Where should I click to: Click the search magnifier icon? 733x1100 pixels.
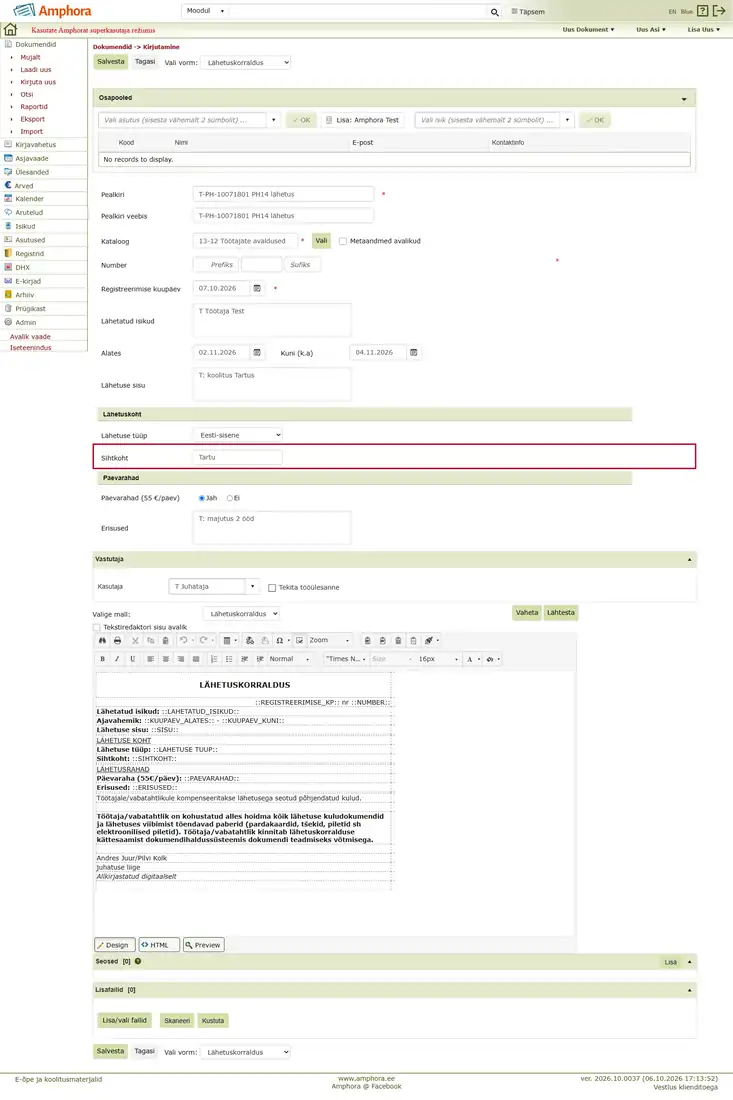click(495, 12)
